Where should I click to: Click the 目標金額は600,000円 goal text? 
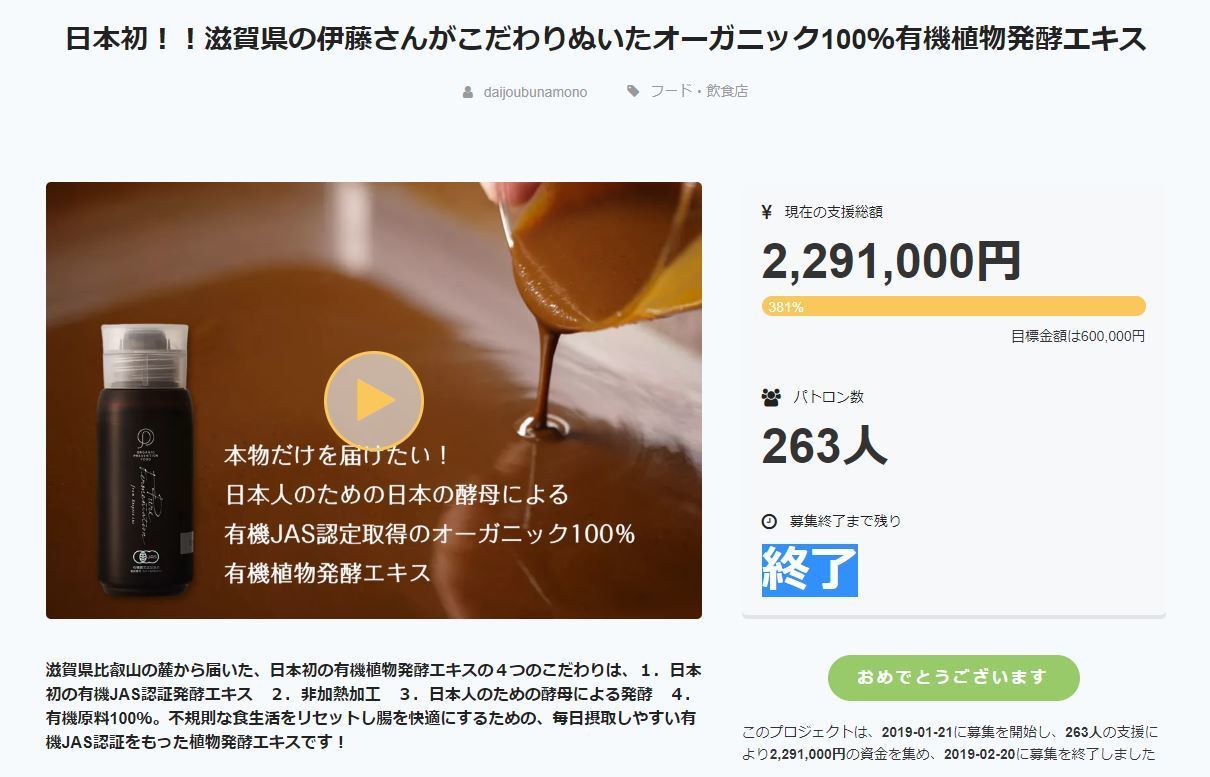coord(1078,336)
